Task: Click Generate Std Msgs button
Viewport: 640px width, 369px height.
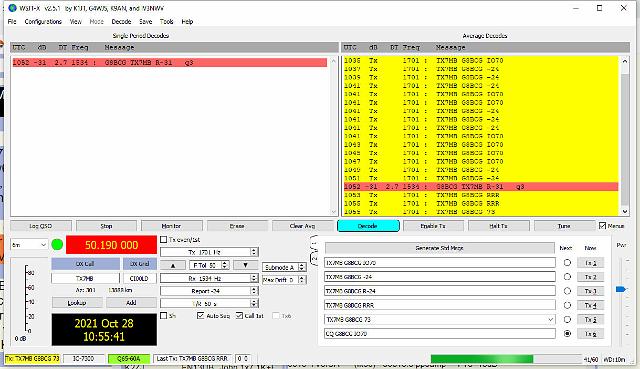Action: tap(440, 248)
